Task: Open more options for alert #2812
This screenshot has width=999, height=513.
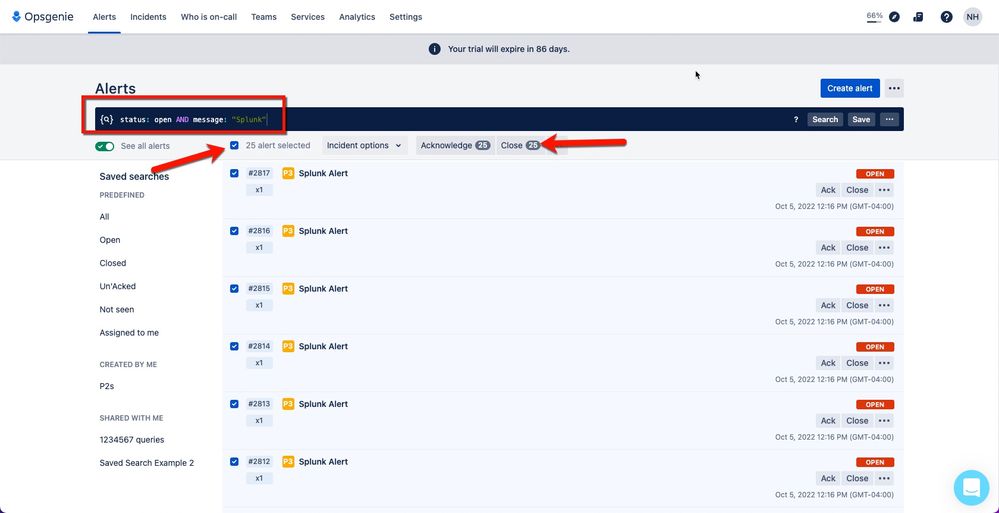Action: tap(884, 478)
